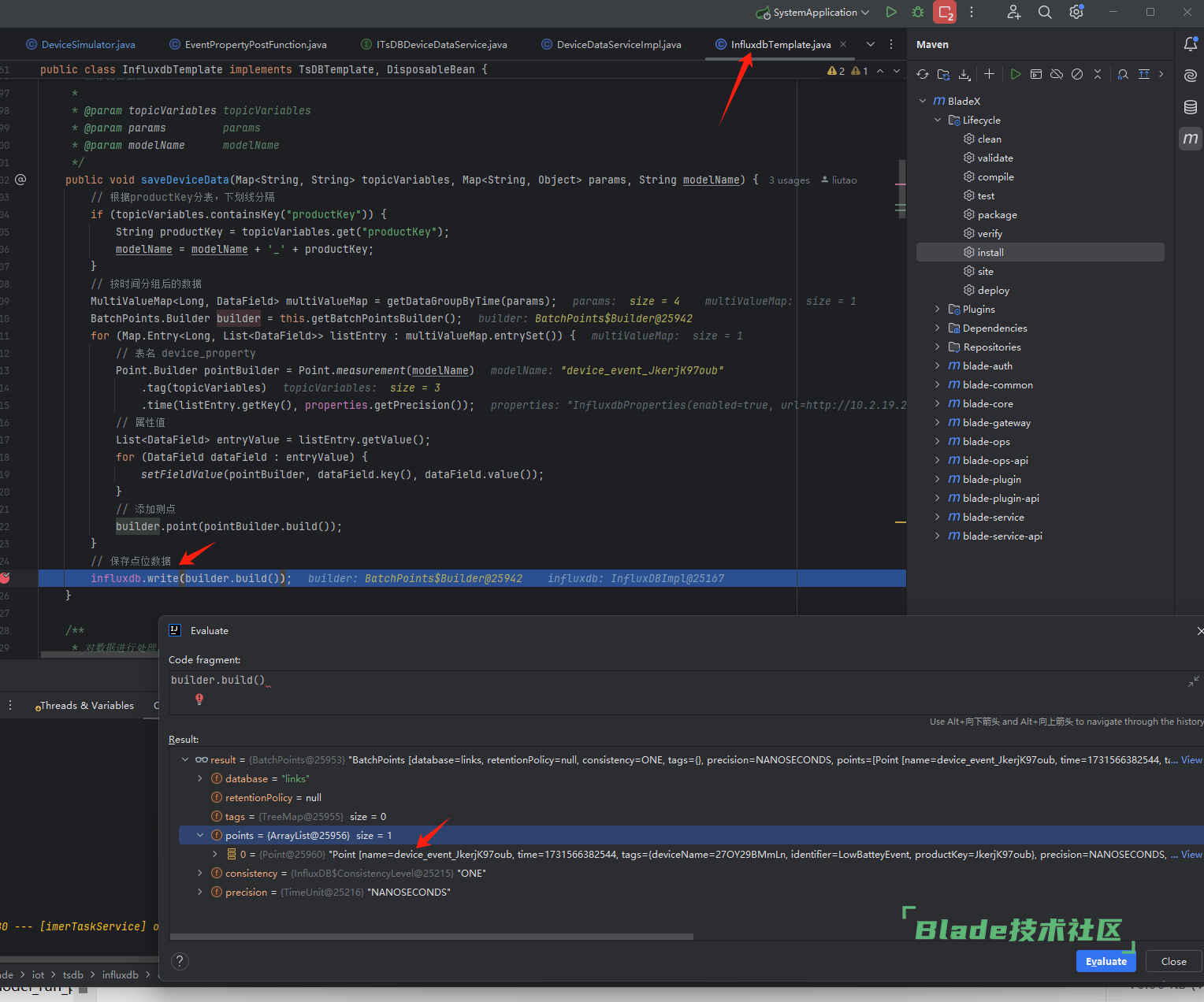Toggle breakpoint on influxdb.write line
Screen dimensions: 1204x1002
point(5,578)
